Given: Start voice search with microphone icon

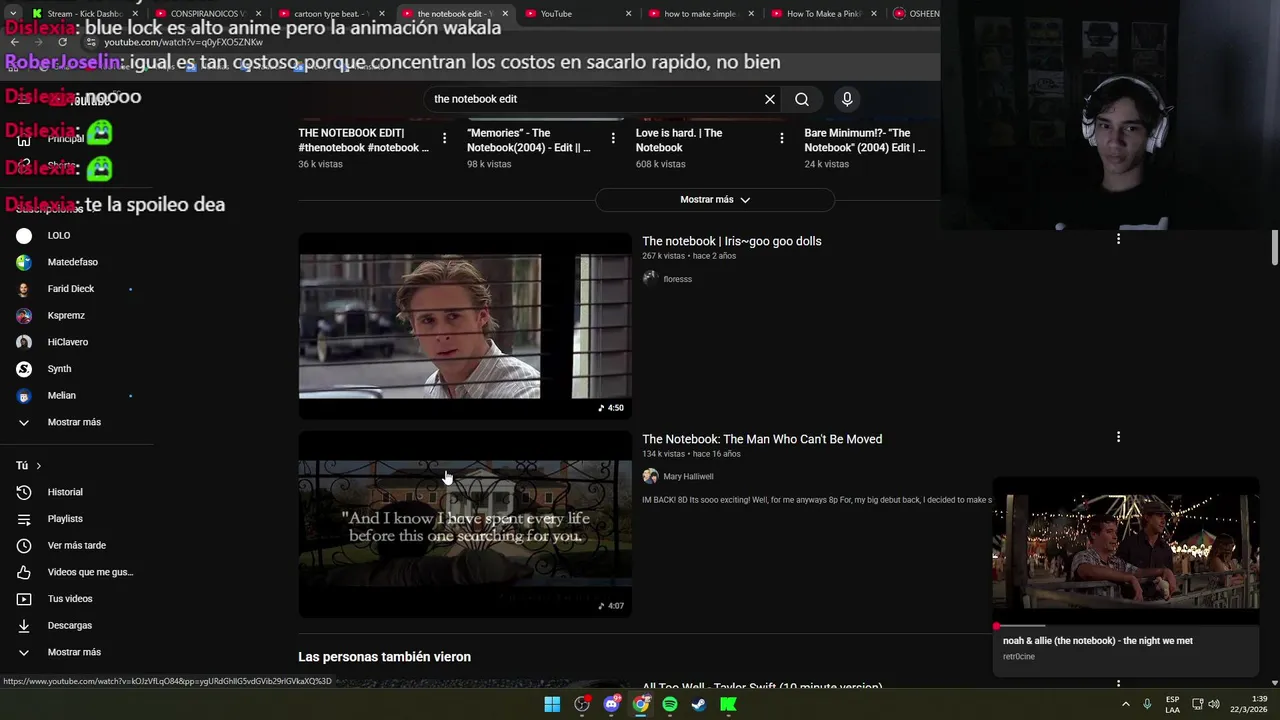Looking at the screenshot, I should [x=847, y=99].
